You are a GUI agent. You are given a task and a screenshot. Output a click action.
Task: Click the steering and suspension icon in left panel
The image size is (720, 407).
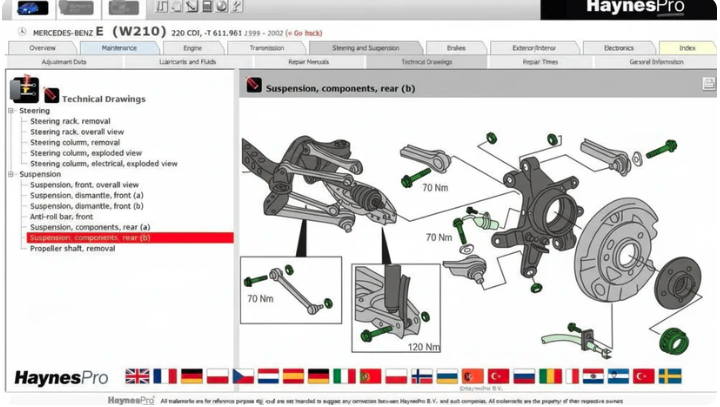24,89
